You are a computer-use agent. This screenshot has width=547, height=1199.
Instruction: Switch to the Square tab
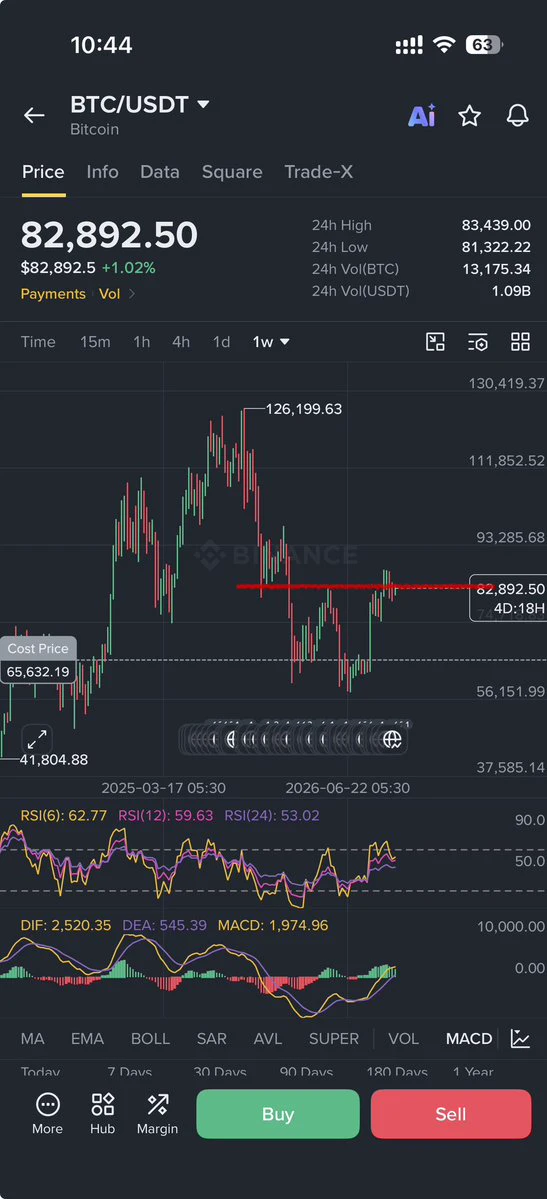pos(232,172)
